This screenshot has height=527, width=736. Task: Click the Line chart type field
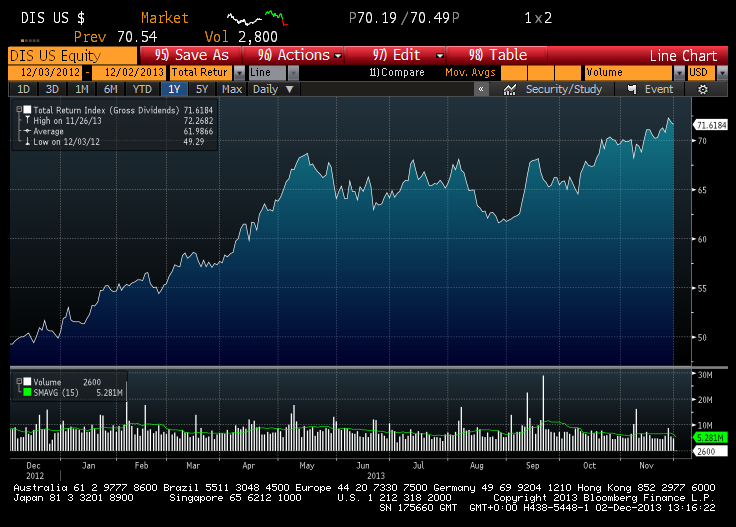[x=267, y=73]
